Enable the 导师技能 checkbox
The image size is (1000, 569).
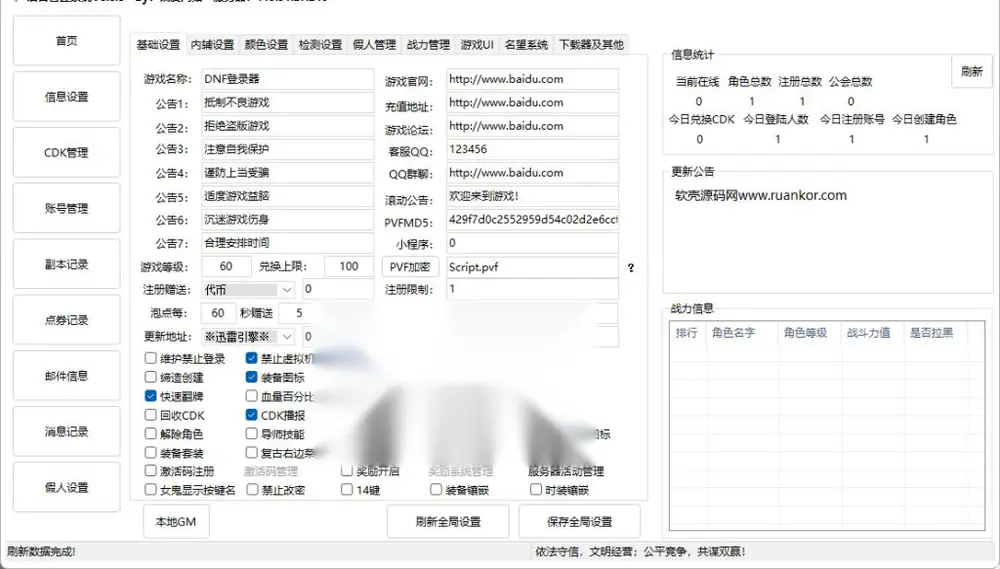click(251, 434)
